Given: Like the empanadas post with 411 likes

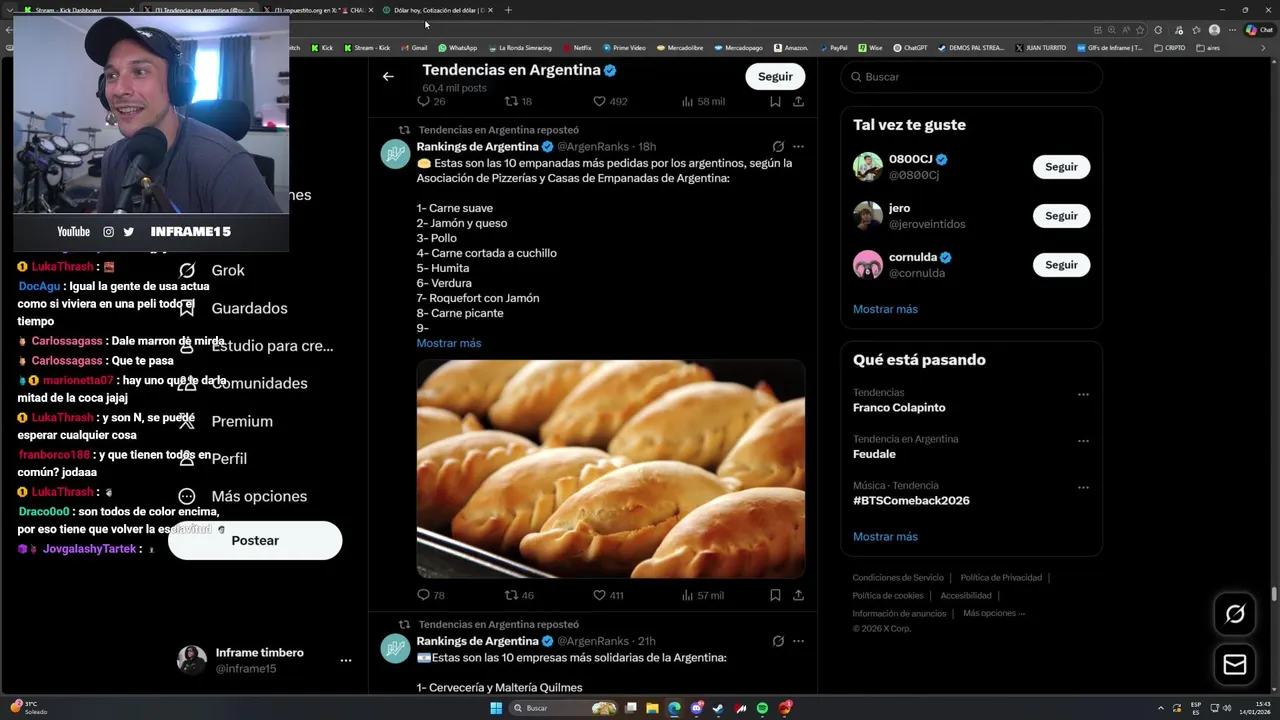Looking at the screenshot, I should click(608, 595).
